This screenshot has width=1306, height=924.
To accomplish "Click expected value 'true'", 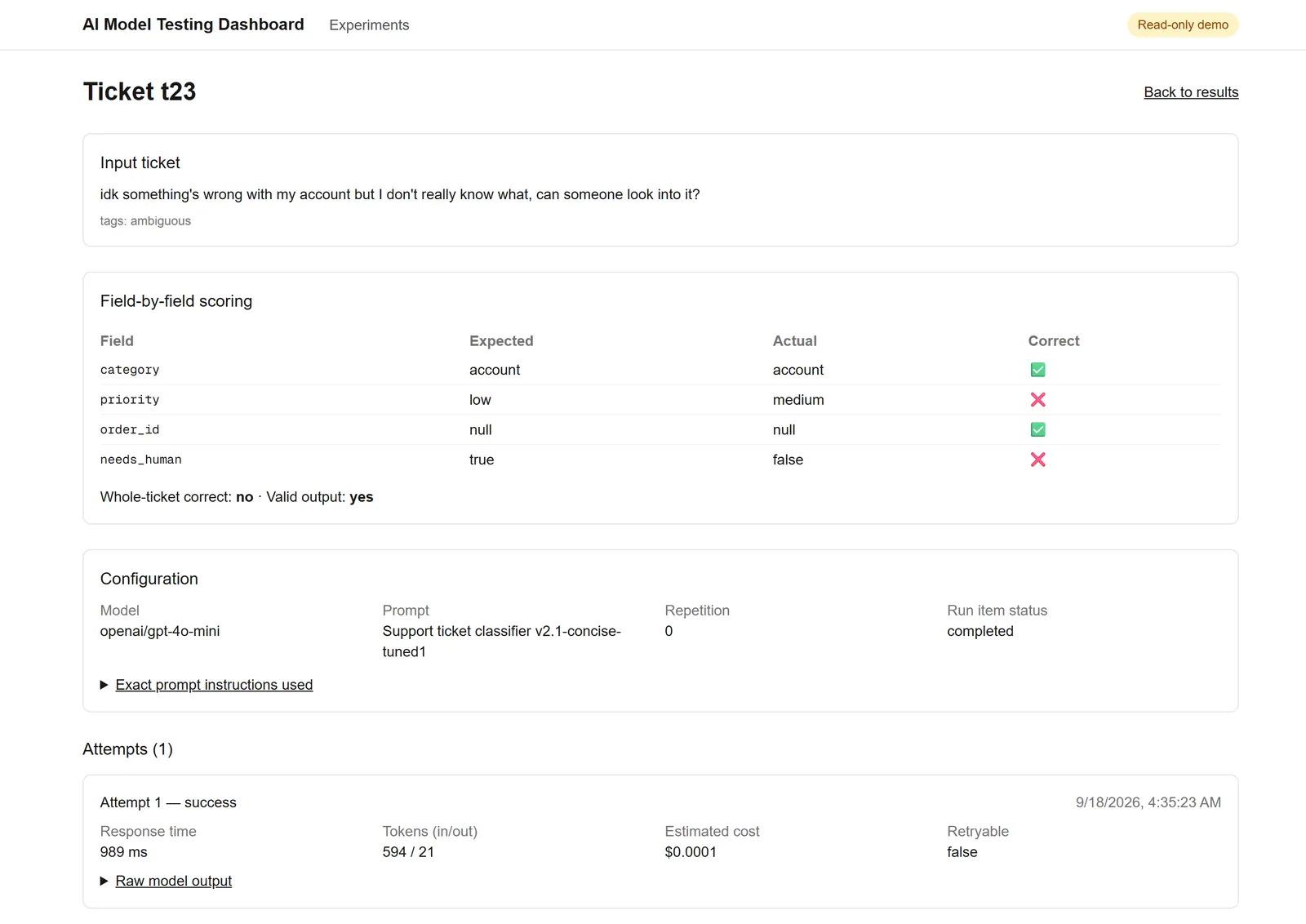I will point(482,460).
